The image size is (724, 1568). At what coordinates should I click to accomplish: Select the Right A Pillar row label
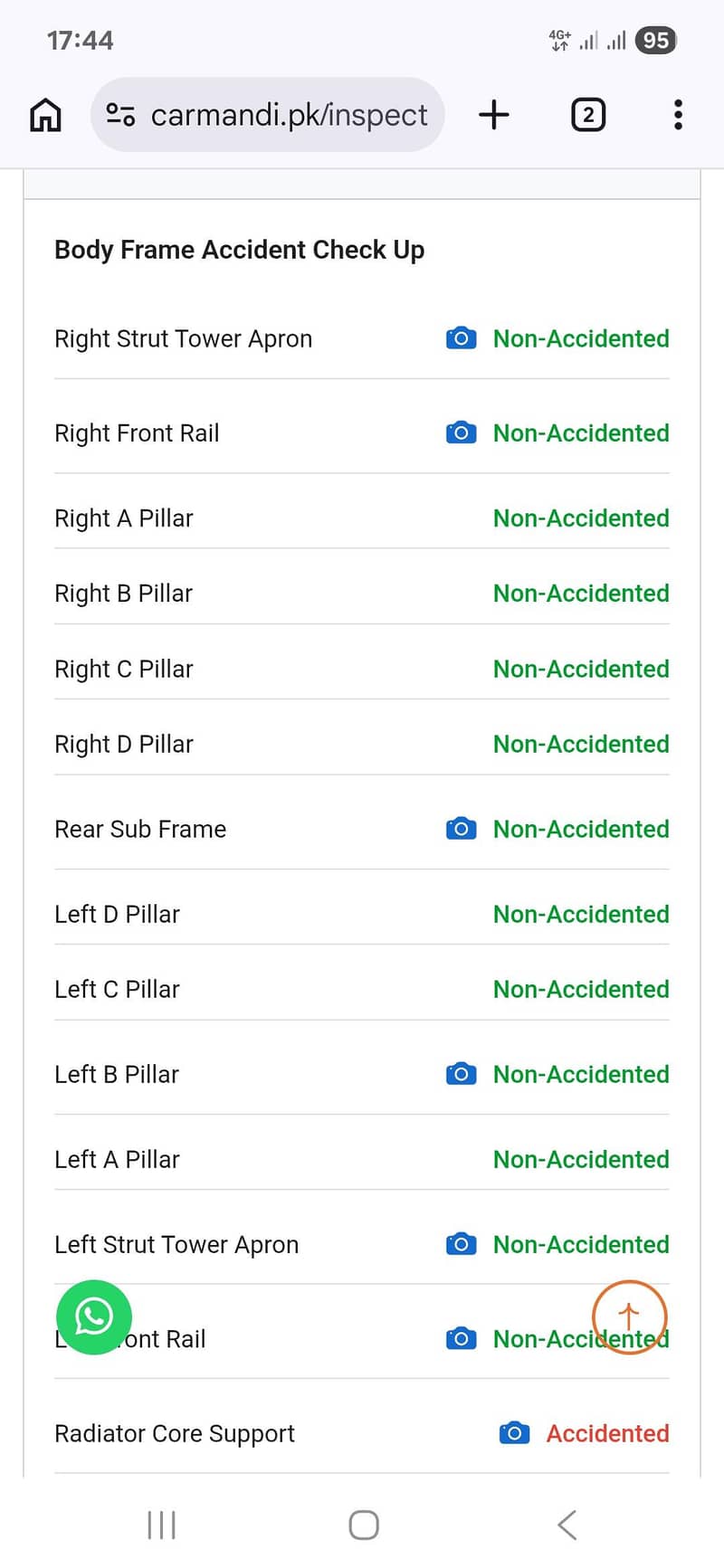tap(124, 518)
